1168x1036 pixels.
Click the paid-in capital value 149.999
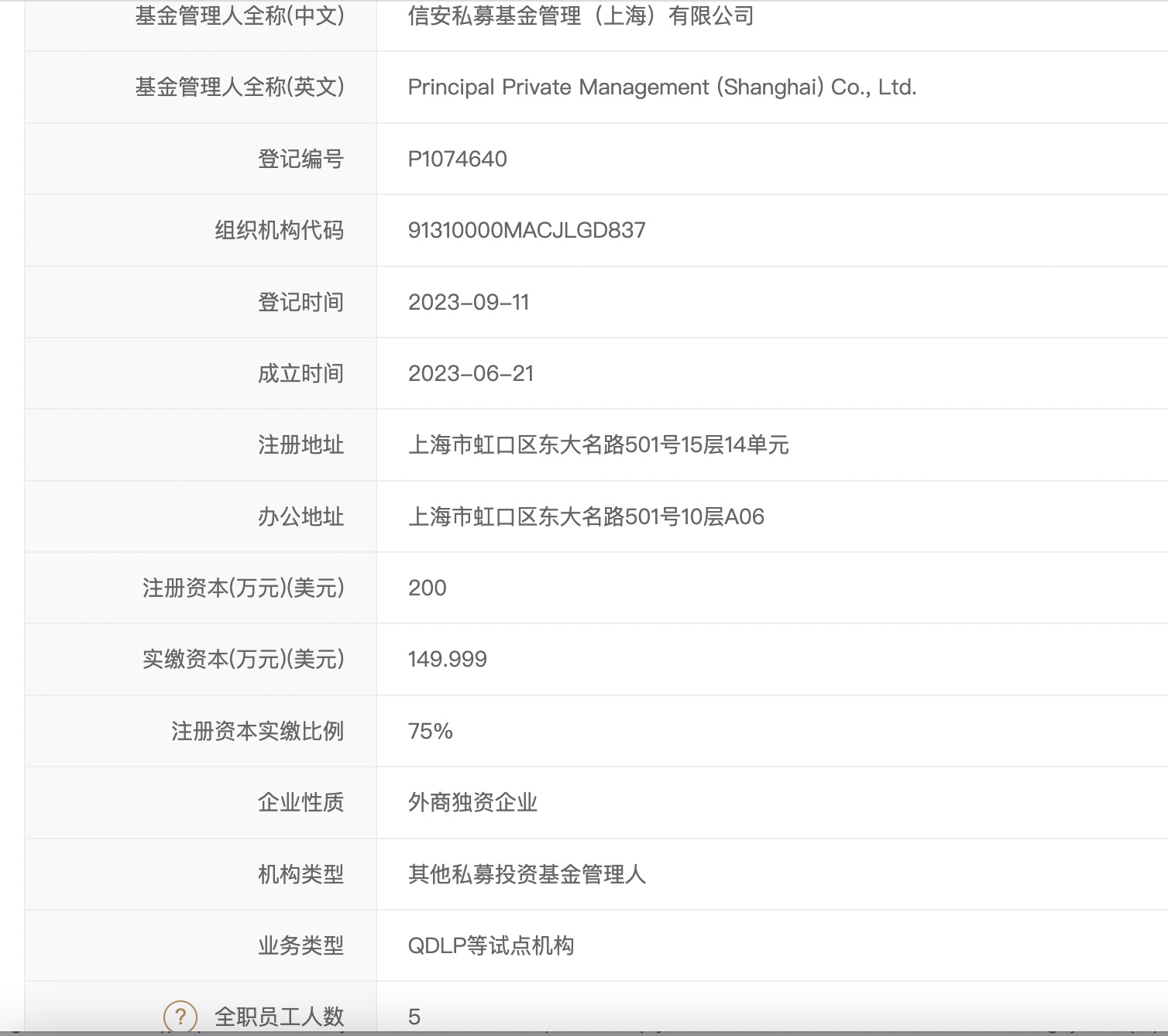pos(447,659)
